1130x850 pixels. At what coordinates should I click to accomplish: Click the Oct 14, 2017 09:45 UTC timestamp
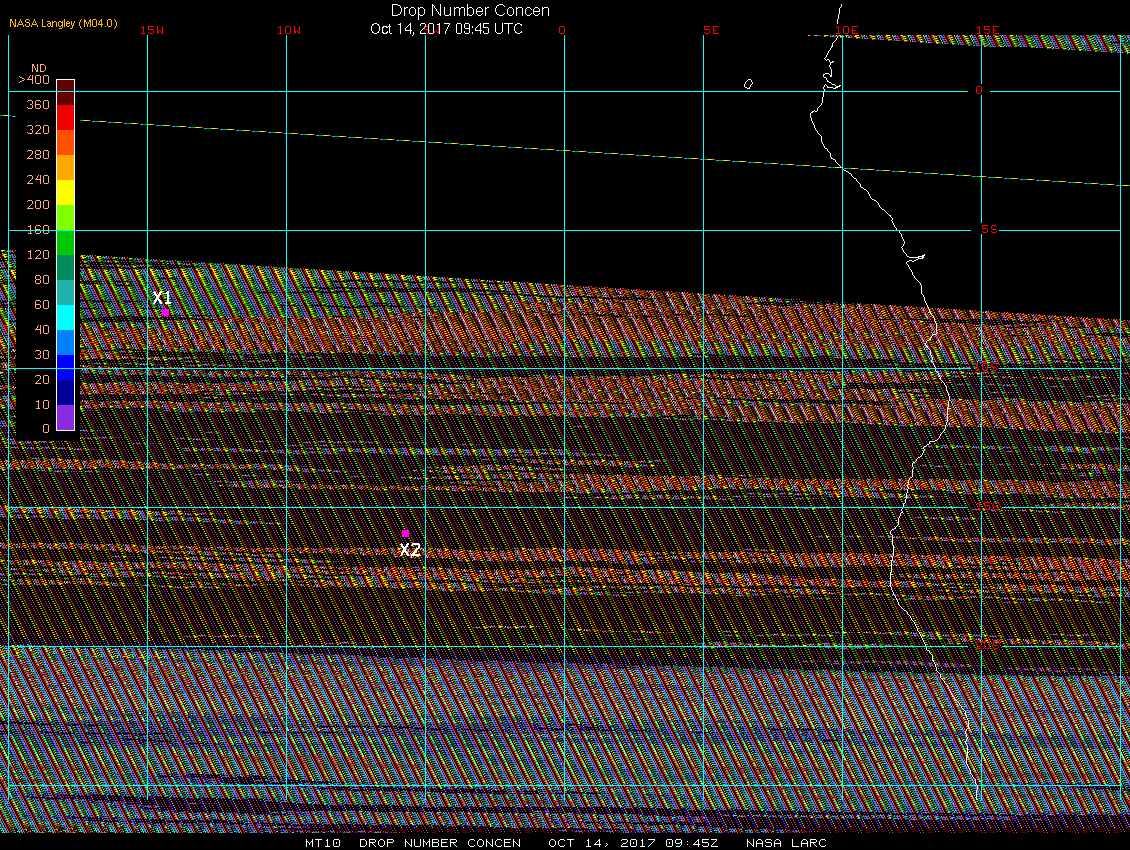[x=446, y=28]
